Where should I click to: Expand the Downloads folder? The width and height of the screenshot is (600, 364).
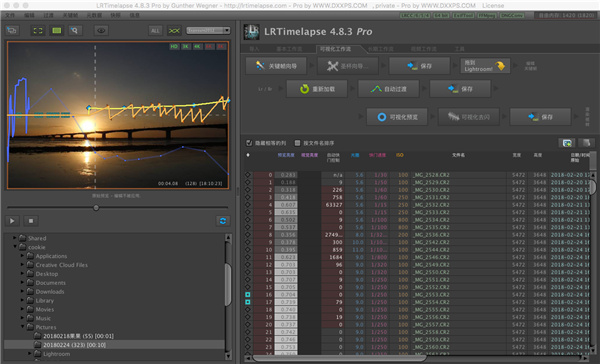pos(22,291)
